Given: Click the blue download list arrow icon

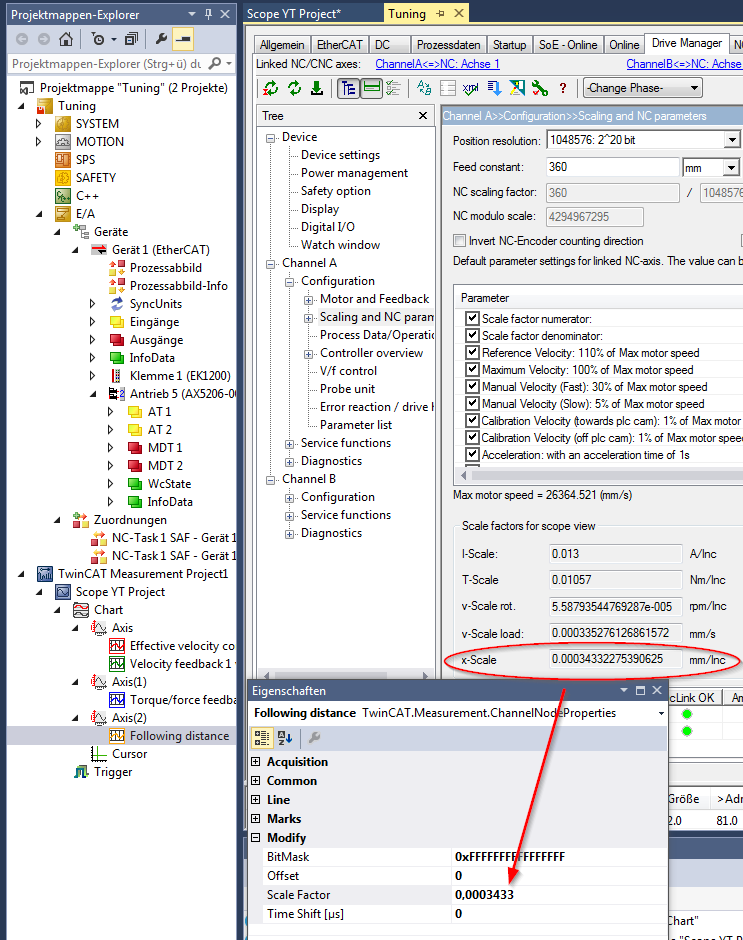Looking at the screenshot, I should click(x=494, y=89).
